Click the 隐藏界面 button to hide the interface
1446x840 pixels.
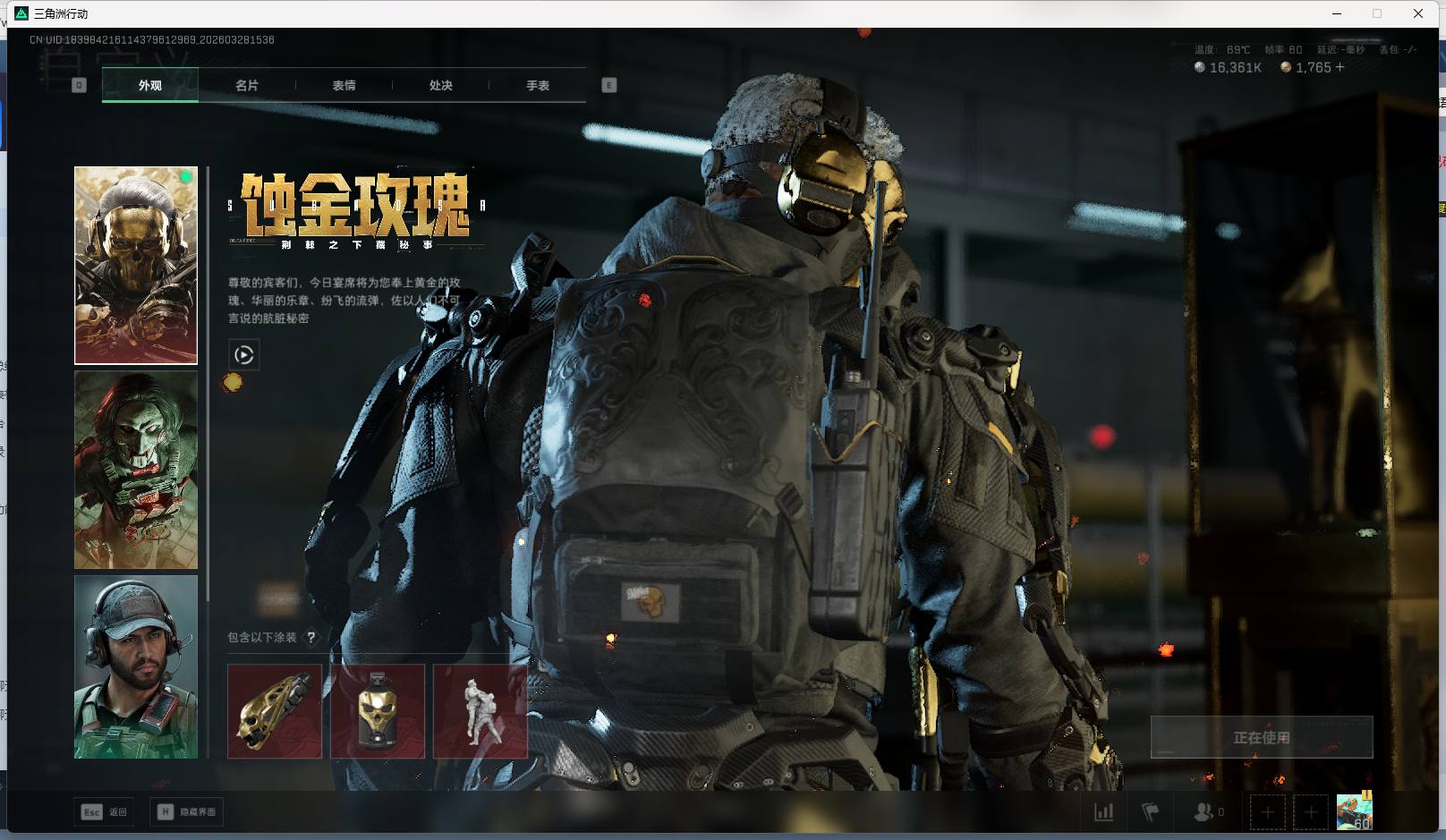(187, 812)
